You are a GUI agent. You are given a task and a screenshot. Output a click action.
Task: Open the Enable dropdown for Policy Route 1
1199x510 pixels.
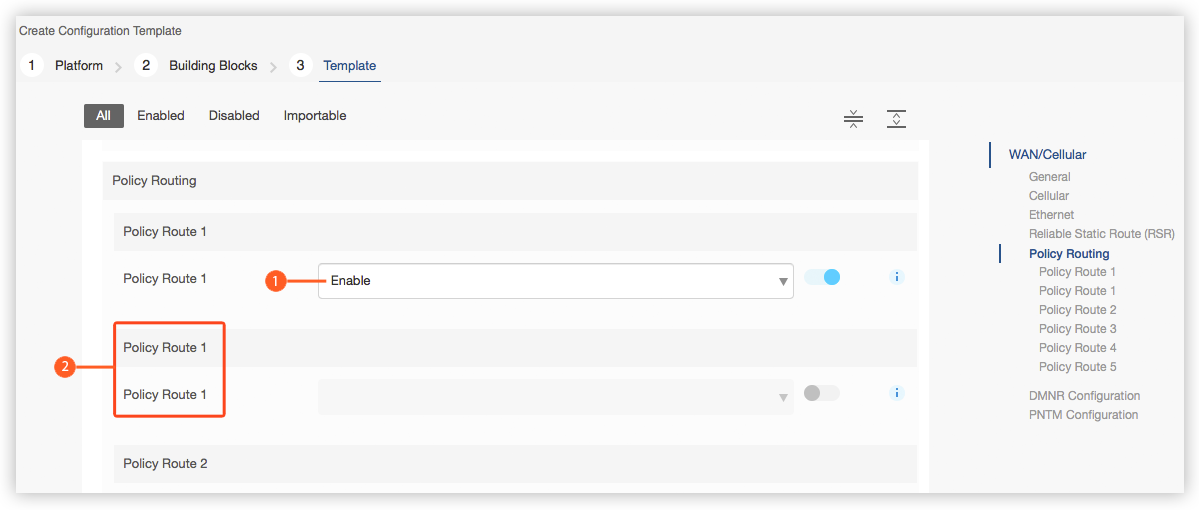pyautogui.click(x=556, y=281)
